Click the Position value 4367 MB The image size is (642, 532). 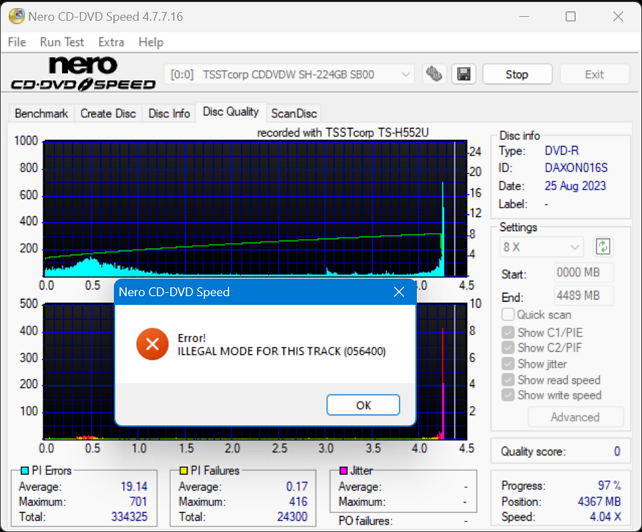(599, 502)
